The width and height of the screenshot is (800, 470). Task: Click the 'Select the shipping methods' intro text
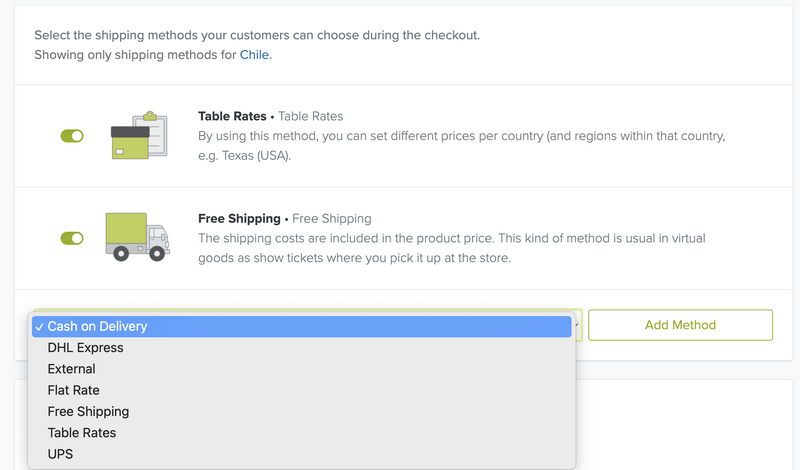coord(257,35)
